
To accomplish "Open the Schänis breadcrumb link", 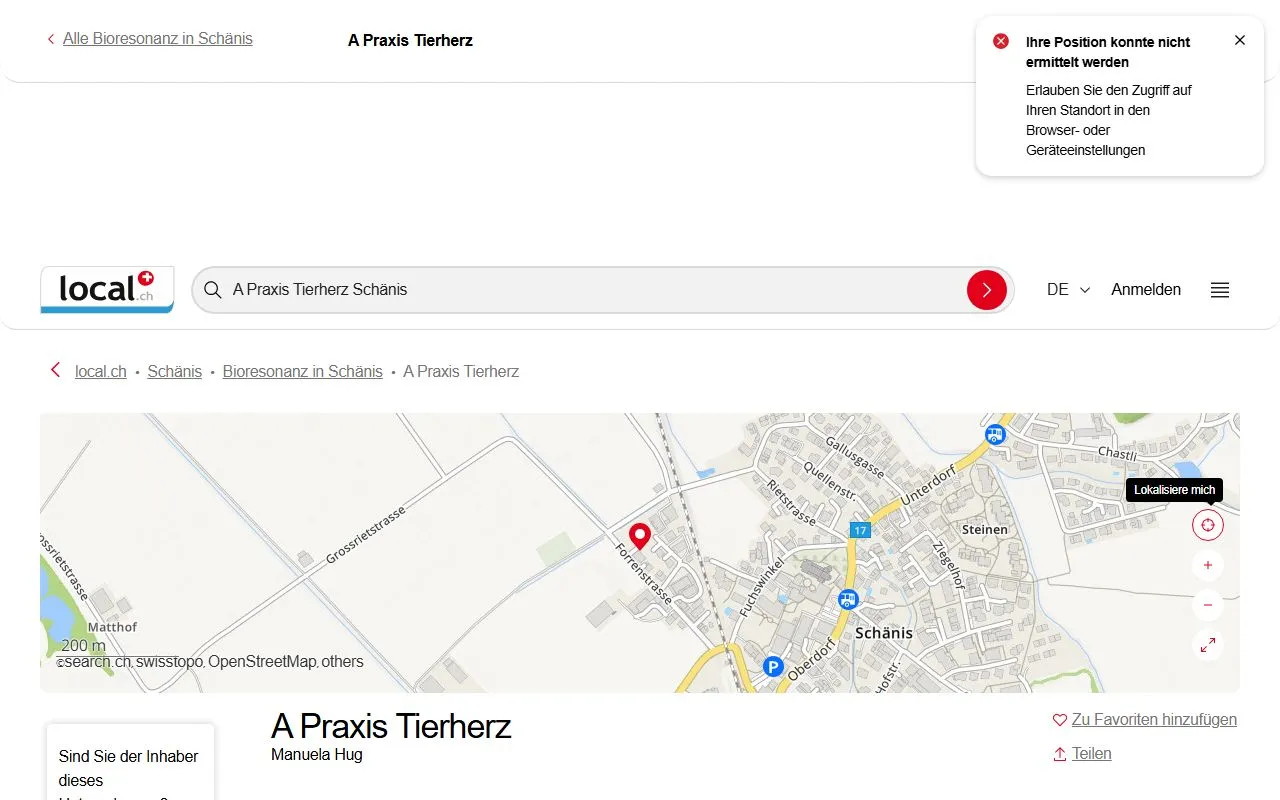I will (x=174, y=371).
